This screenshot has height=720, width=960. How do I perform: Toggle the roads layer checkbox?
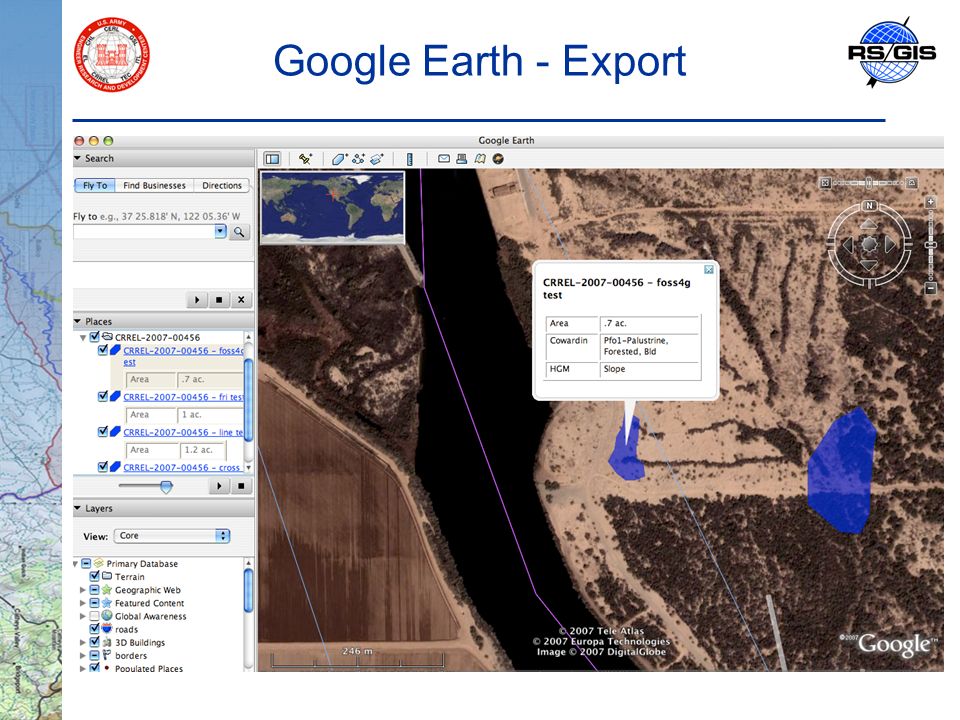point(94,628)
